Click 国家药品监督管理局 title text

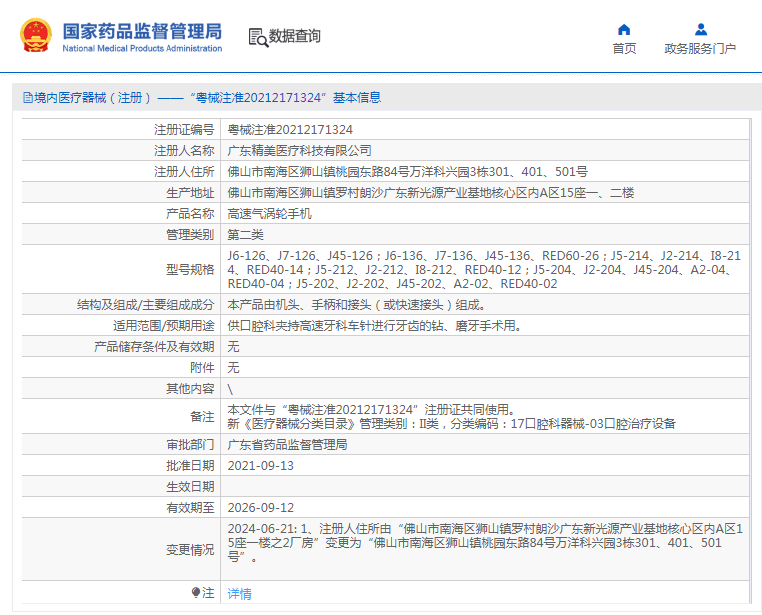[142, 31]
